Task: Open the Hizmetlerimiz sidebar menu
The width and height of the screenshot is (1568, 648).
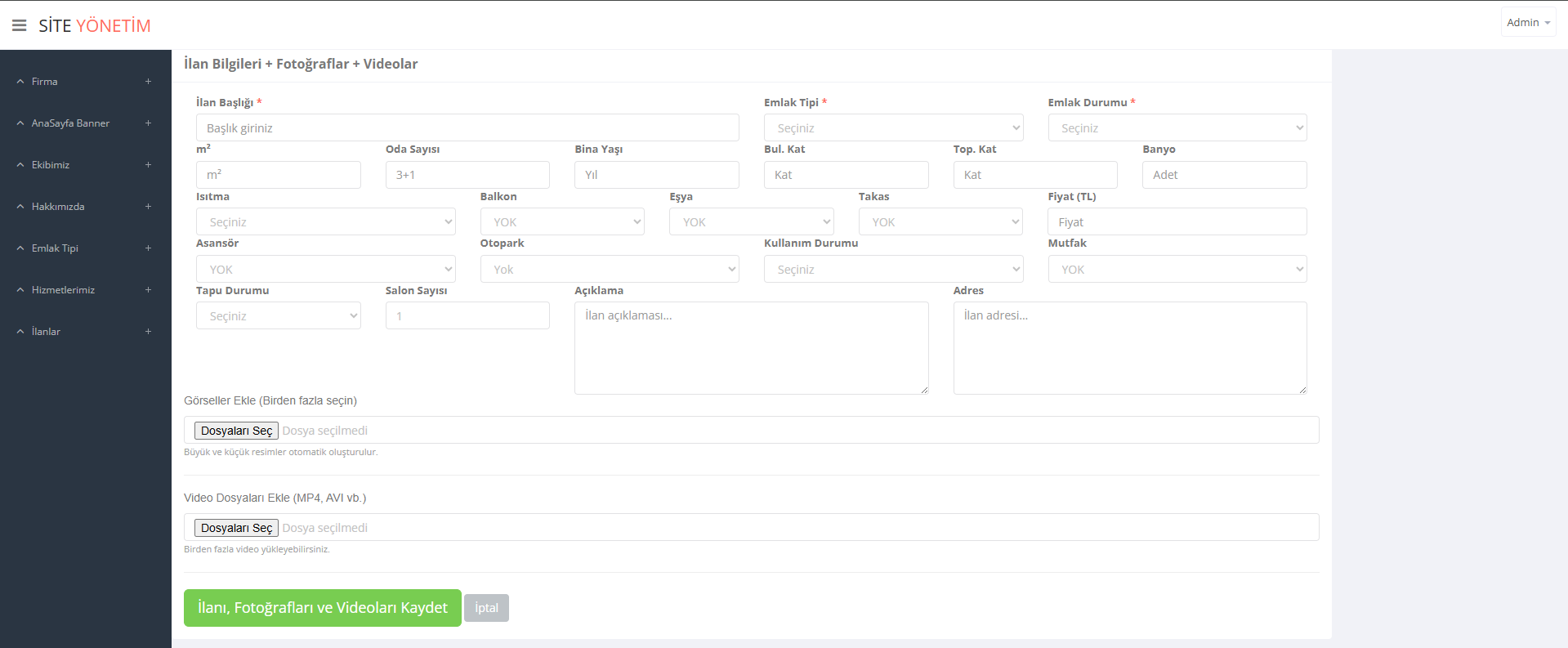Action: point(63,290)
